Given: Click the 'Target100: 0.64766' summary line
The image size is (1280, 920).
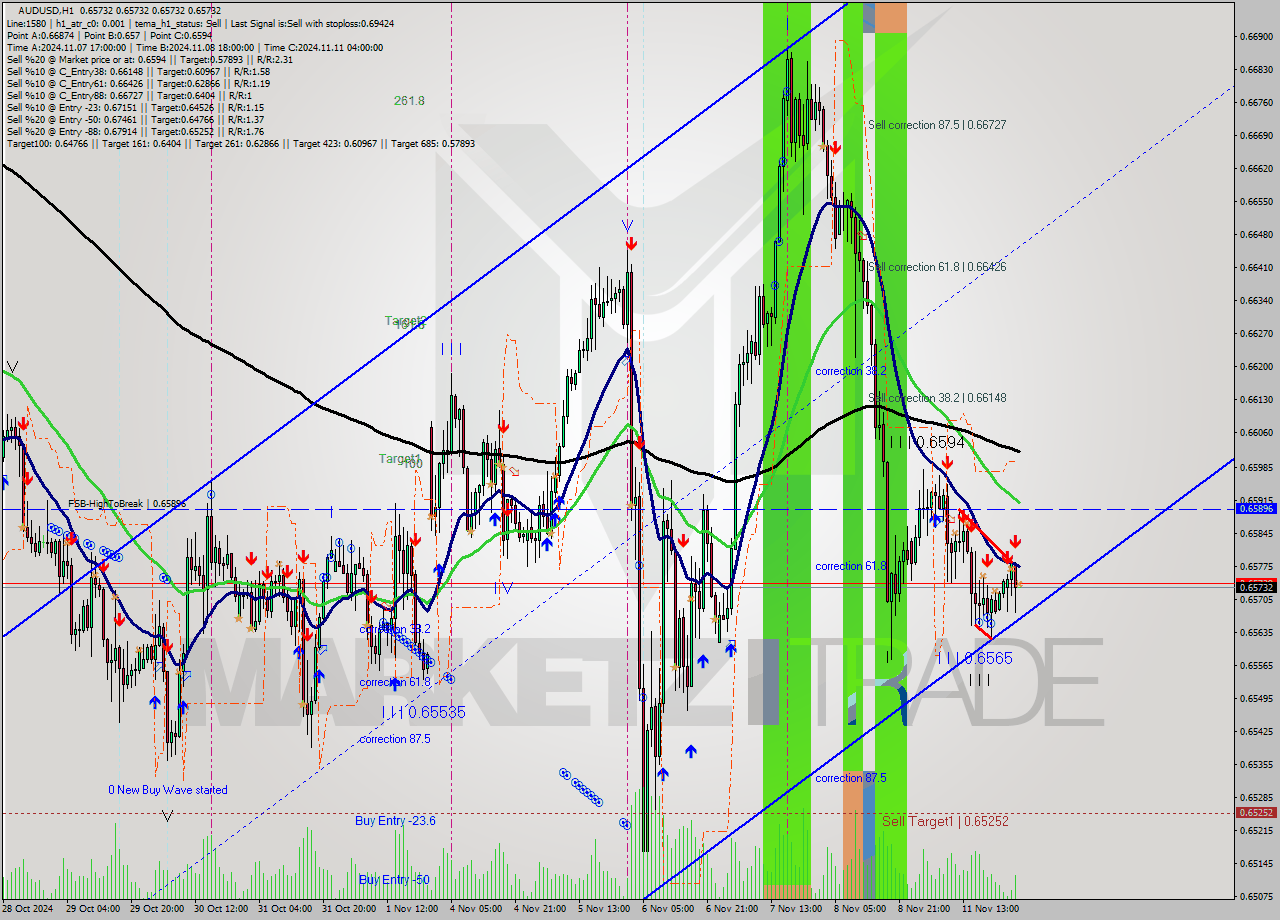Looking at the screenshot, I should 240,143.
